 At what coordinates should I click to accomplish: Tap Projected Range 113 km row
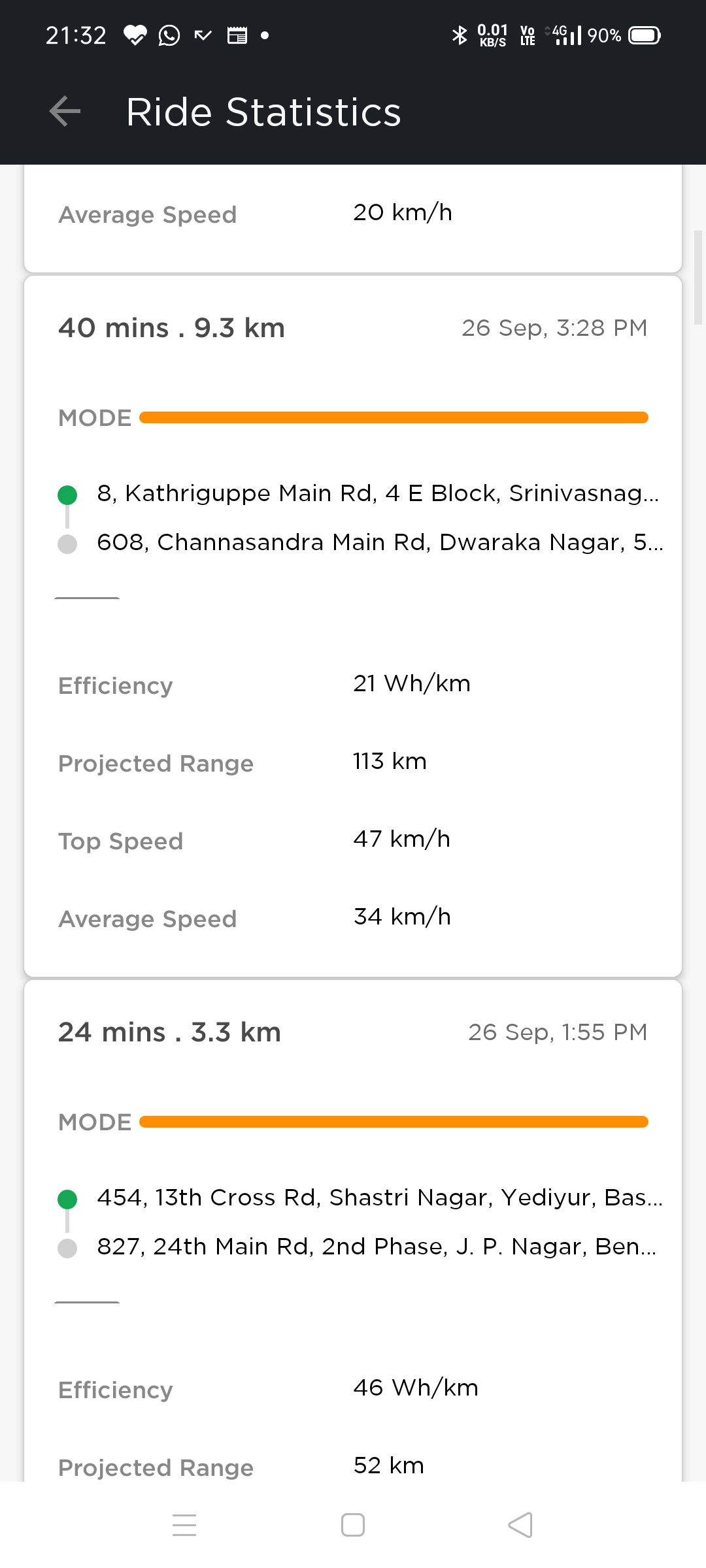tap(353, 762)
